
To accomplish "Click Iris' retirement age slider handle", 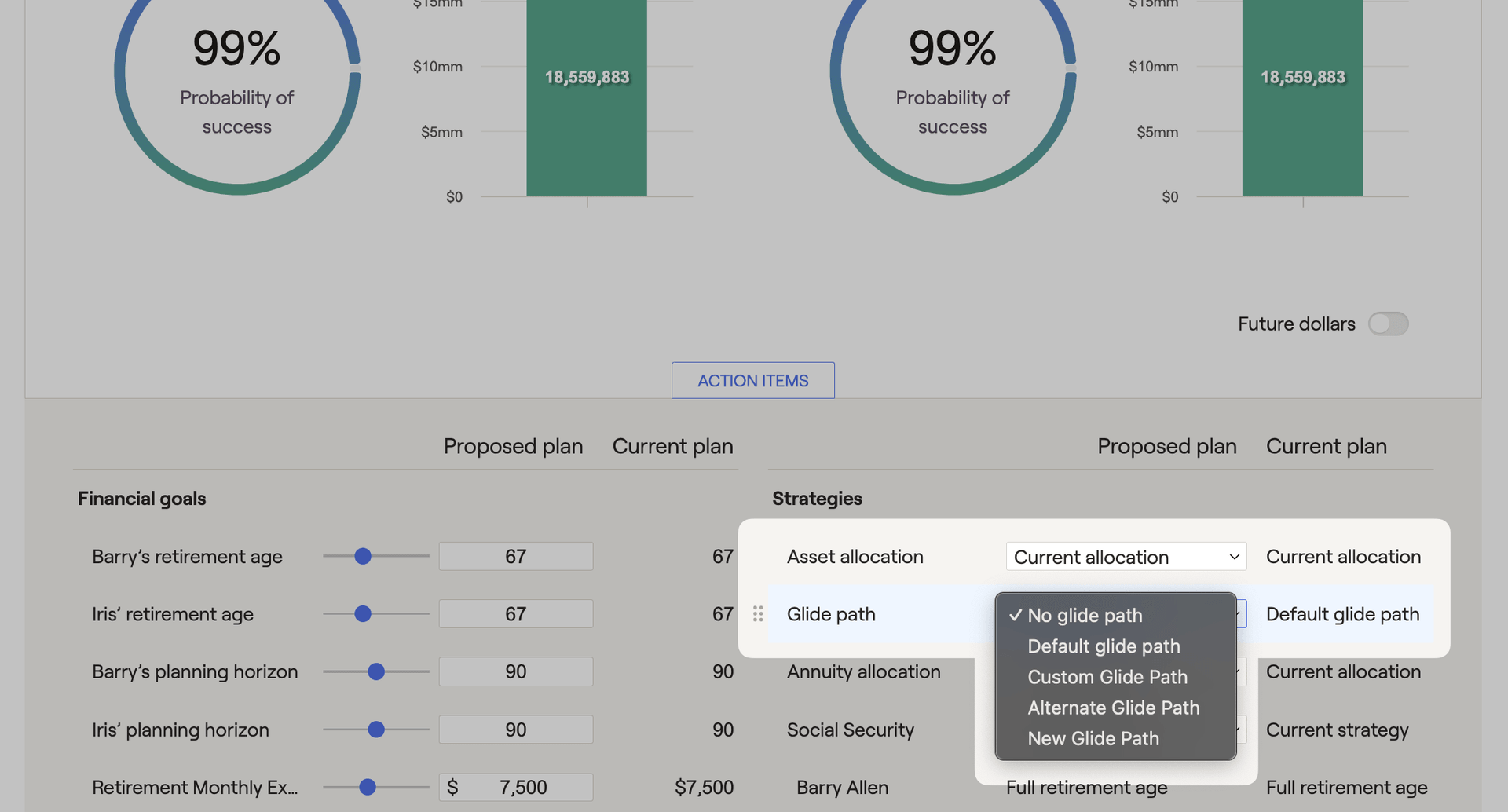I will coord(363,614).
